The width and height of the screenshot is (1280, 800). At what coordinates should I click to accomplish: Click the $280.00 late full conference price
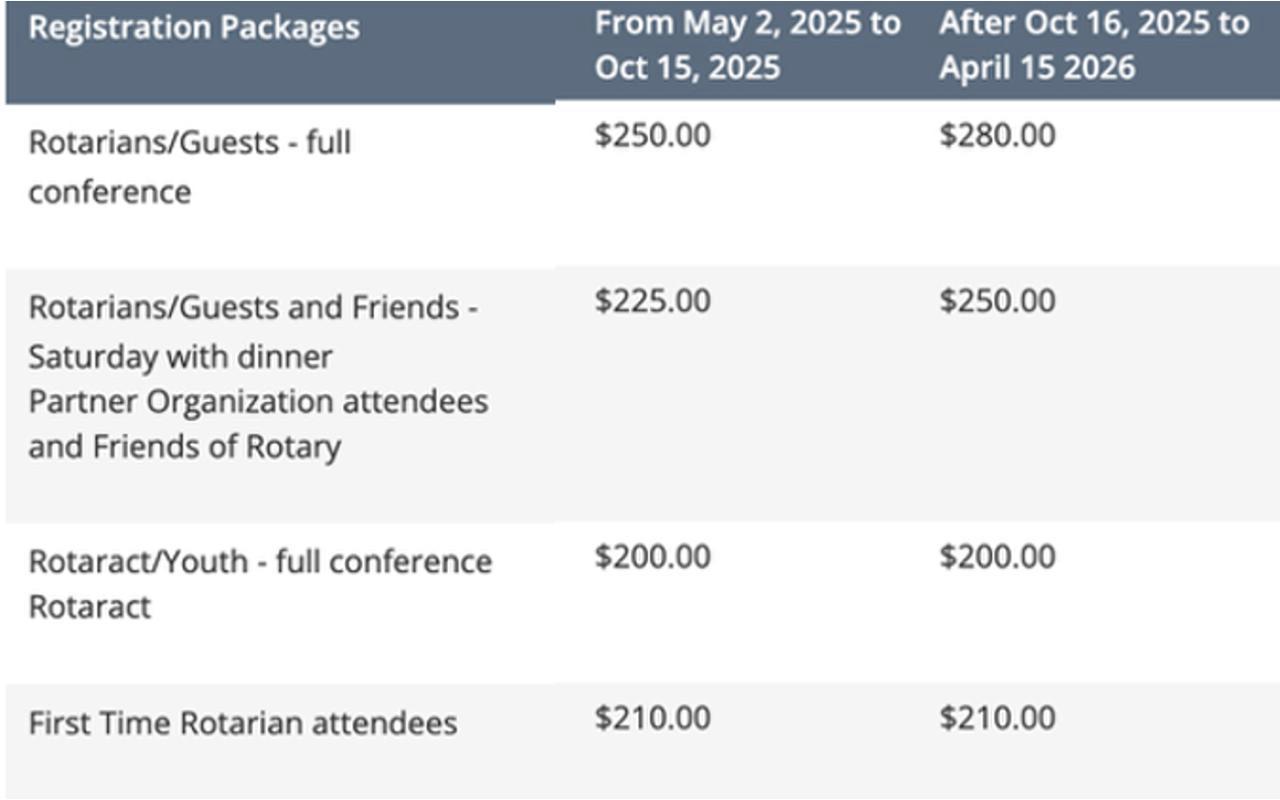point(996,136)
